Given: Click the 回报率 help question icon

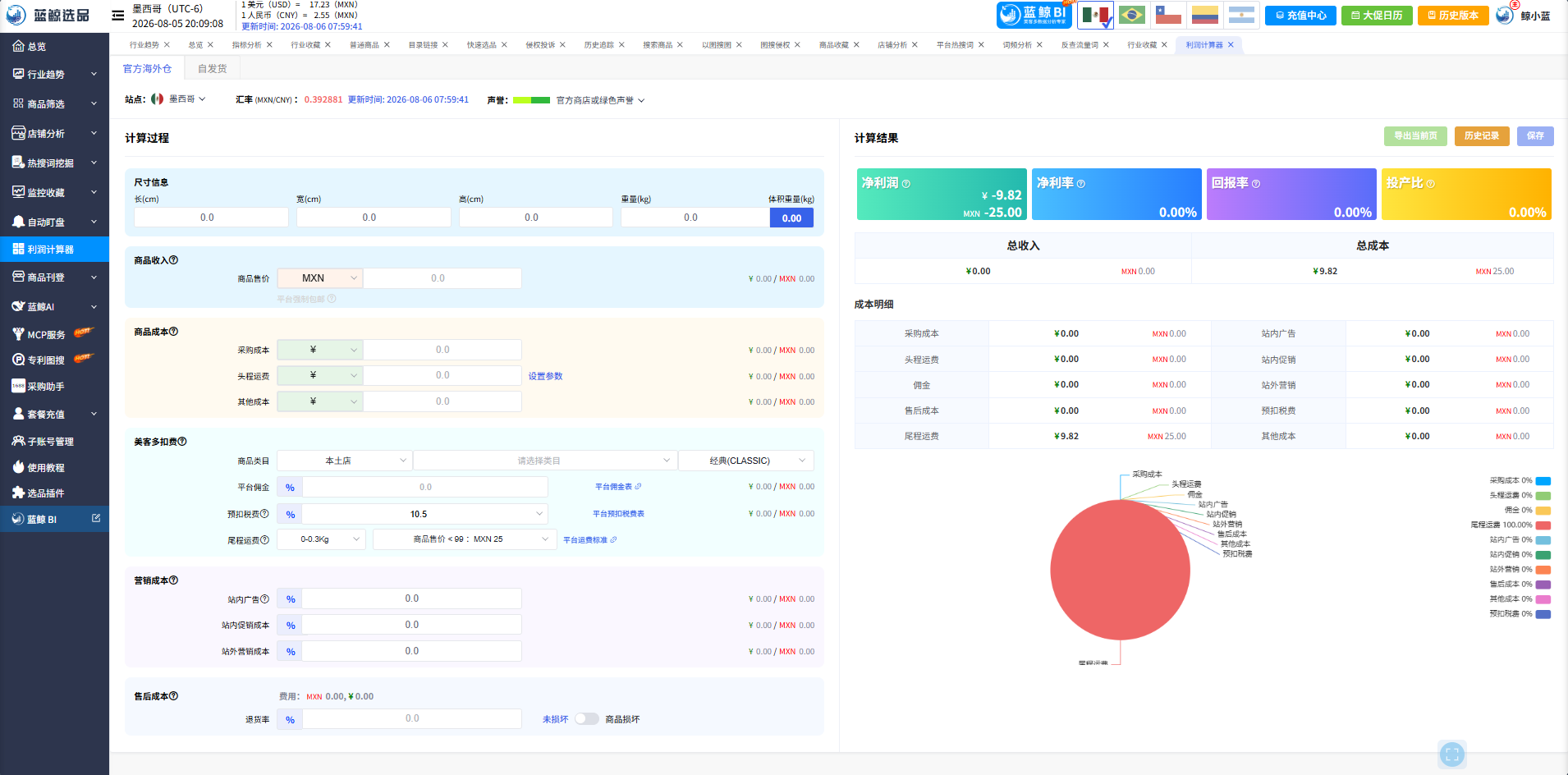Looking at the screenshot, I should click(x=1256, y=184).
